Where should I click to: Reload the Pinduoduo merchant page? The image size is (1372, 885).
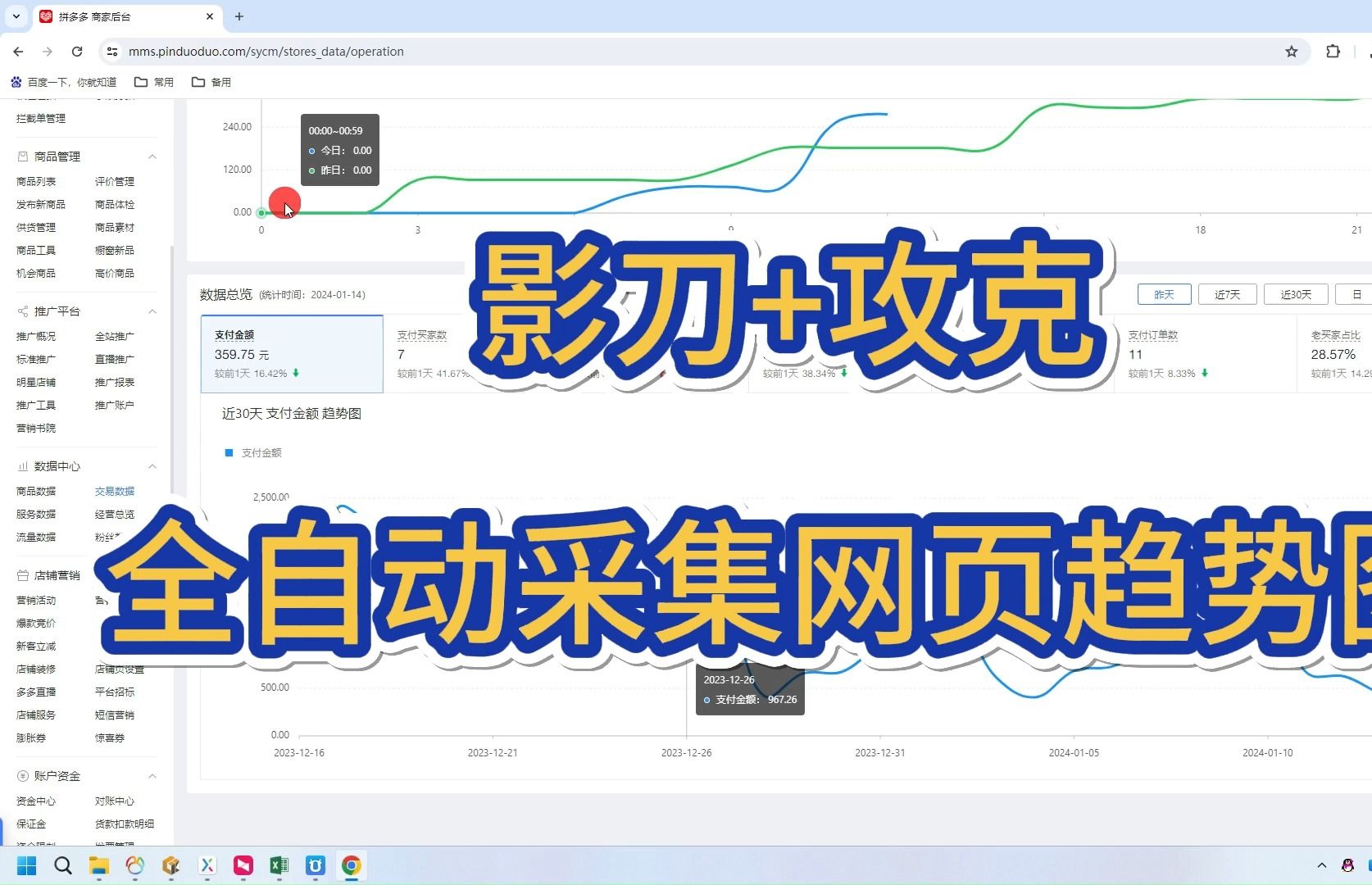pos(77,52)
